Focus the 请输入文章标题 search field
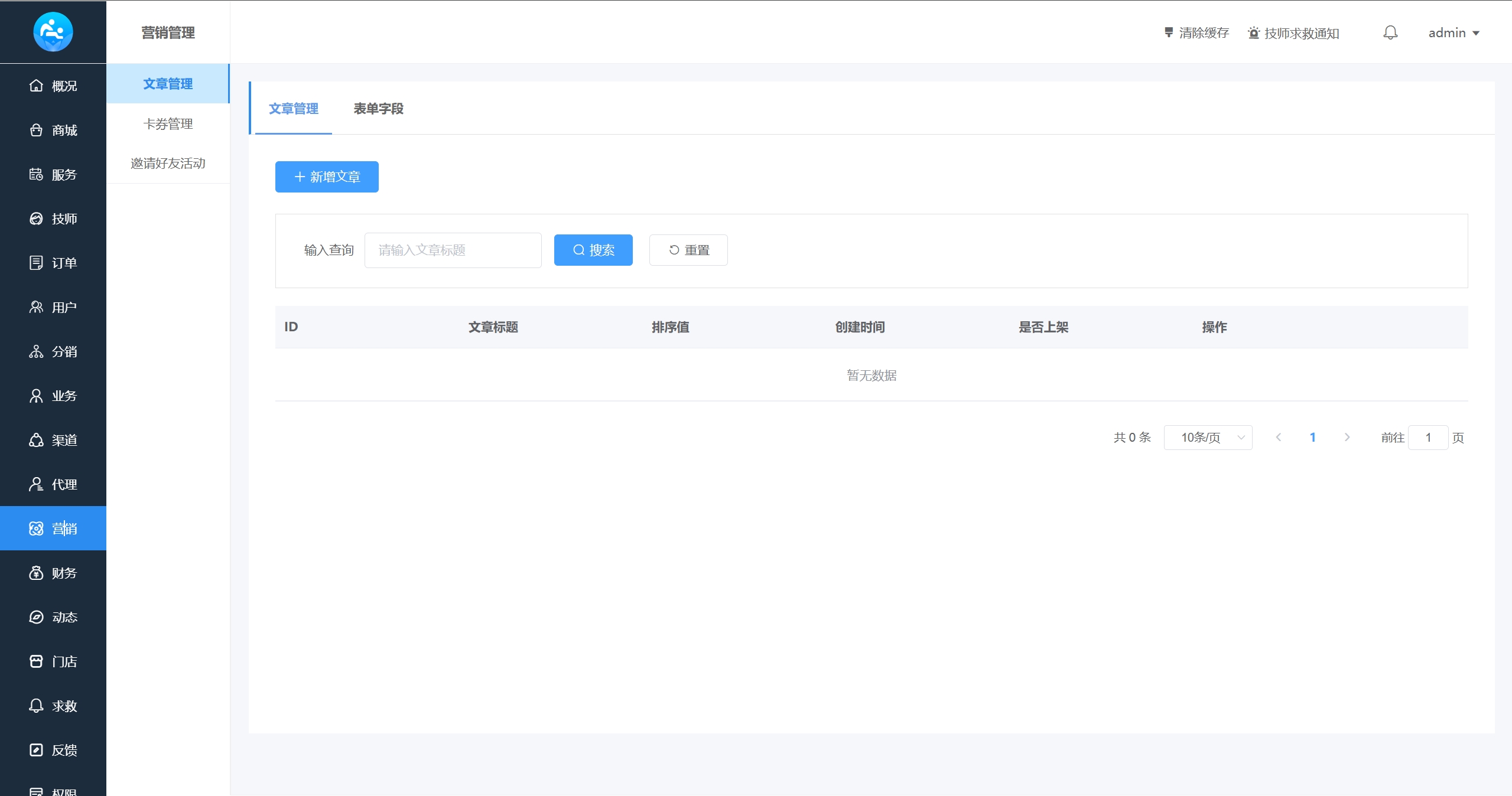Image resolution: width=1512 pixels, height=796 pixels. 453,250
